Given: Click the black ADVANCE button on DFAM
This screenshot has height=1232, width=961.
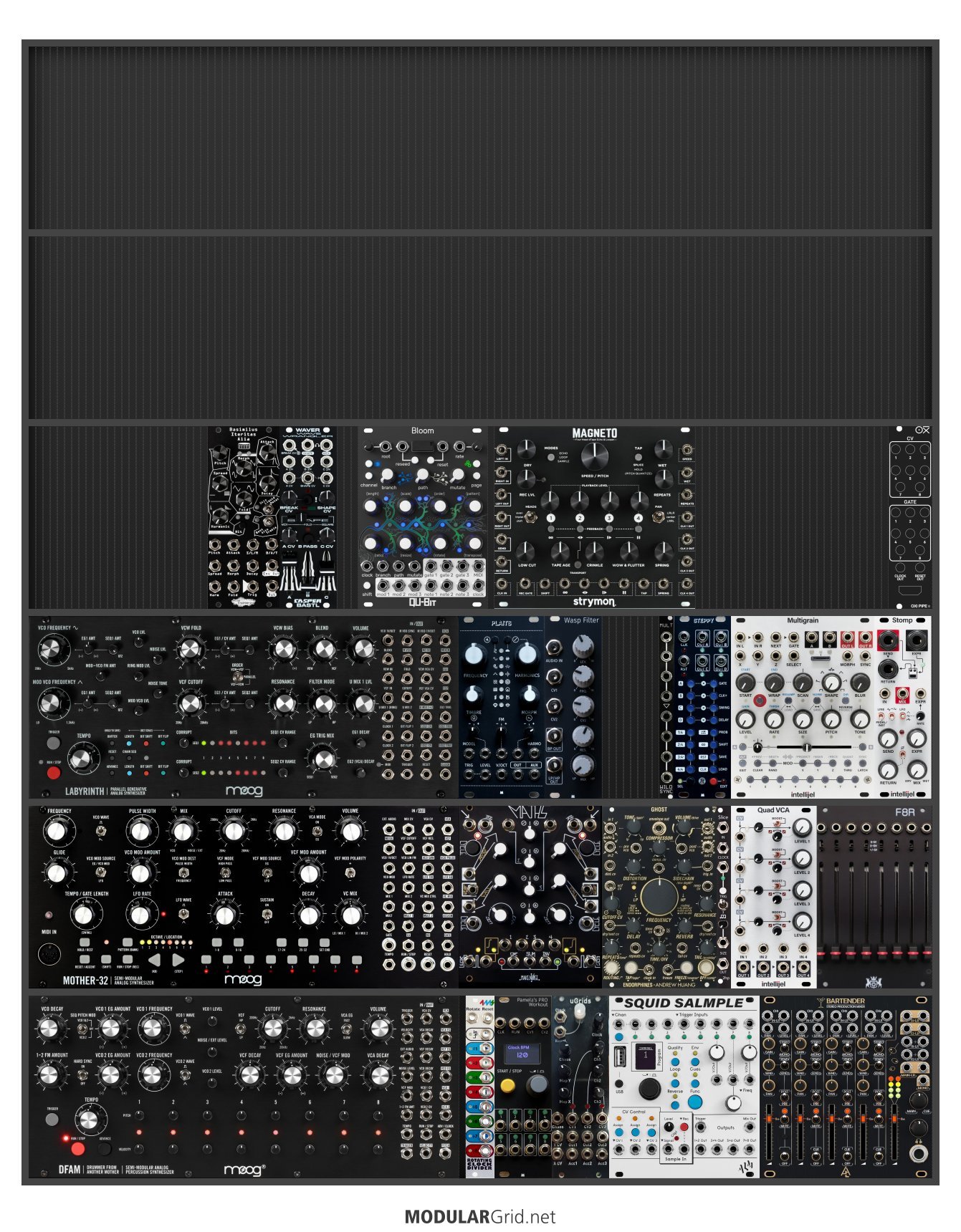Looking at the screenshot, I should click(105, 1149).
